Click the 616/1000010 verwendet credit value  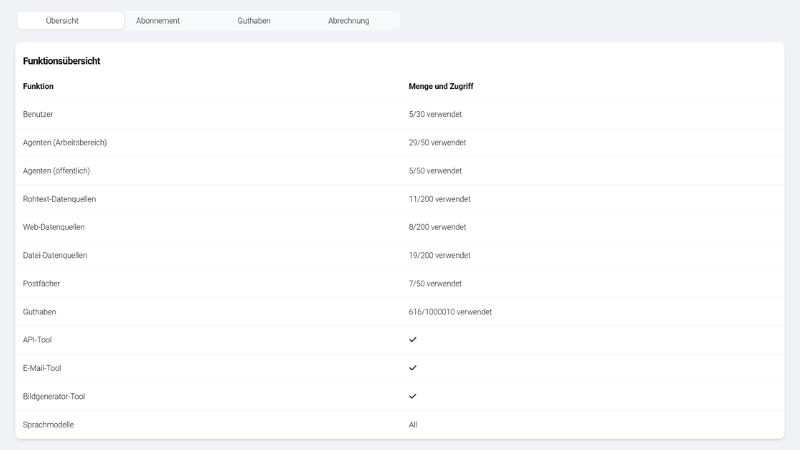(x=450, y=312)
